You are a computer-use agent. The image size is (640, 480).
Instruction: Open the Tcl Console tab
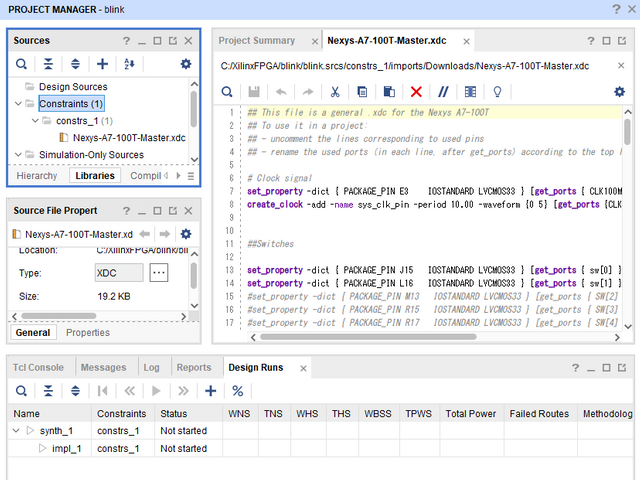click(39, 367)
